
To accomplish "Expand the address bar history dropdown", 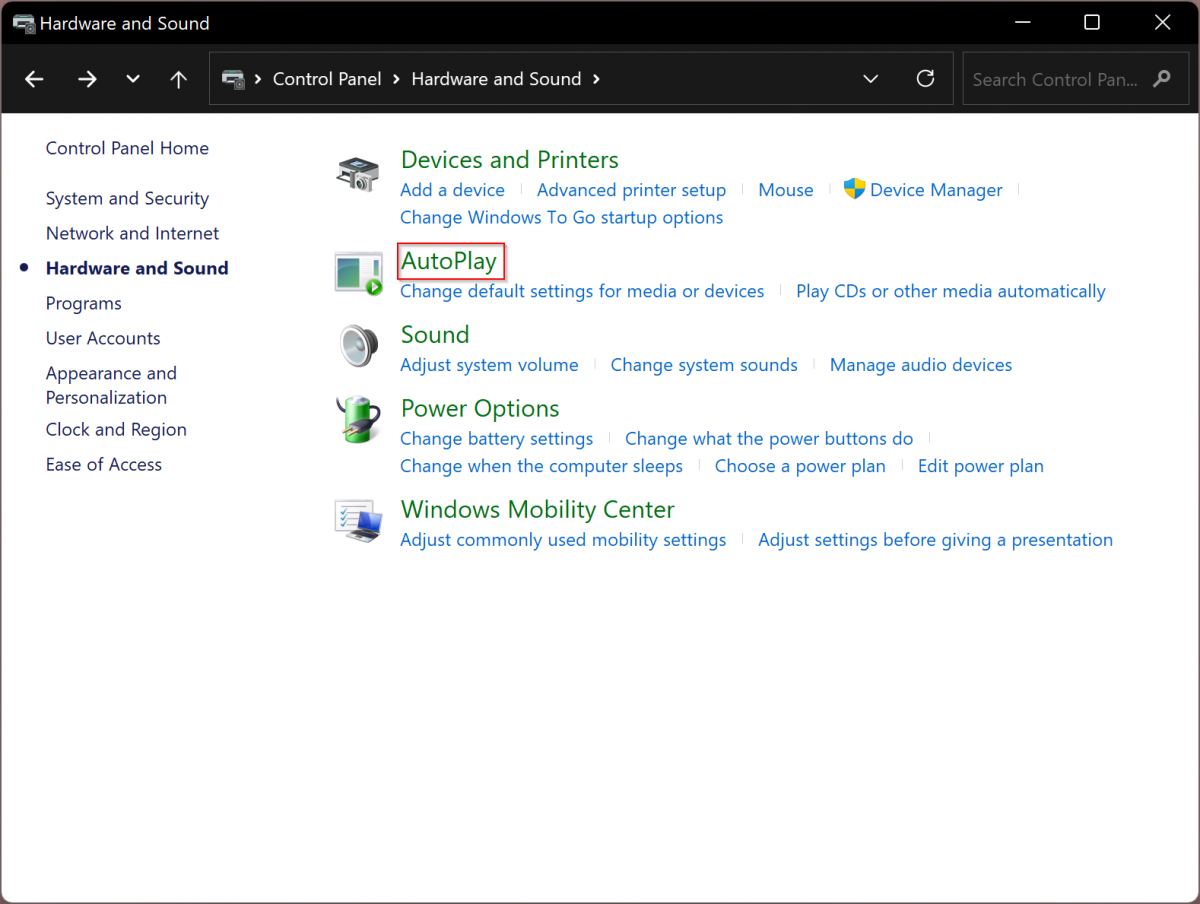I will point(871,79).
